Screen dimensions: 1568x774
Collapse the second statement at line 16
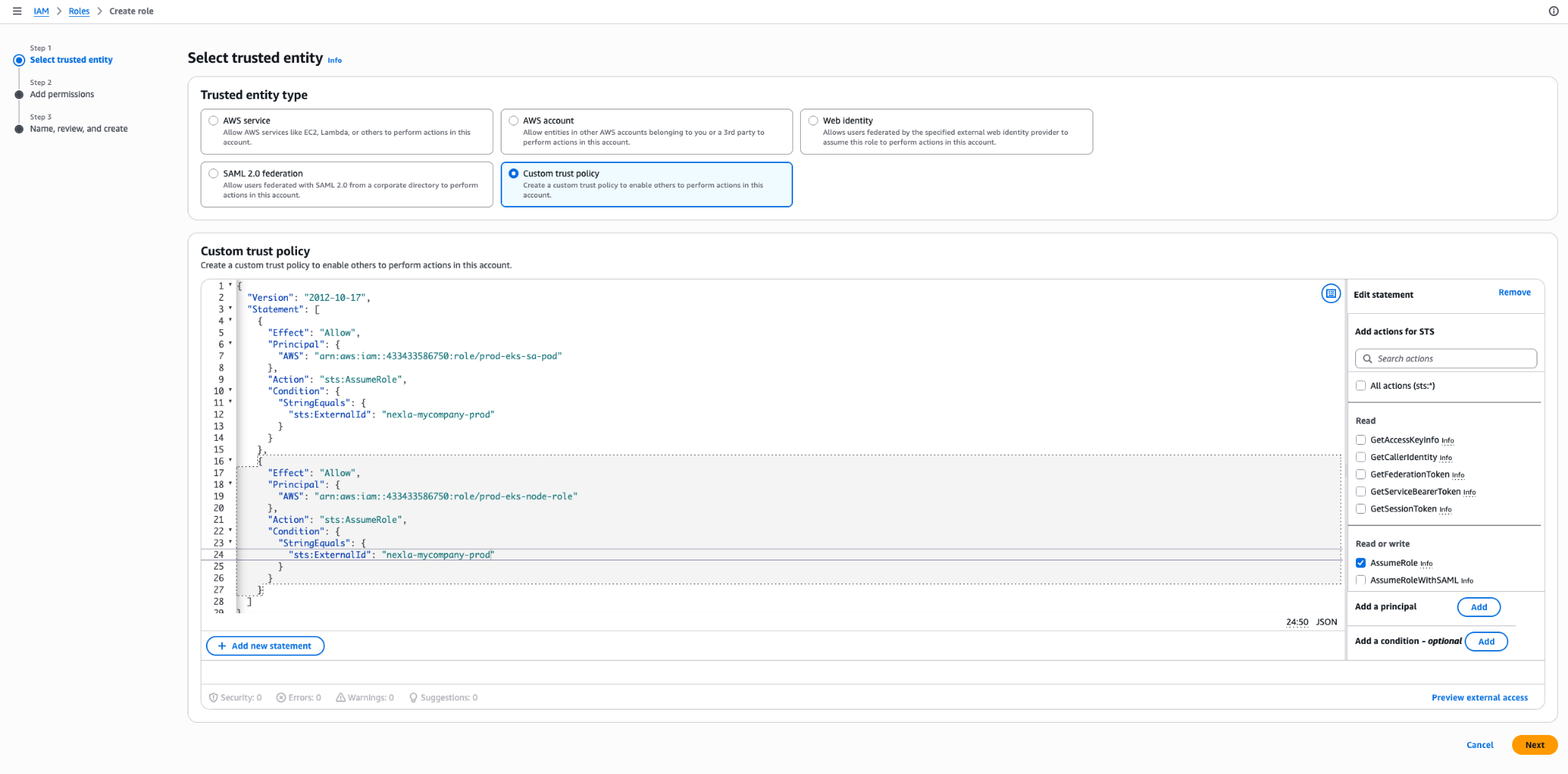point(230,461)
